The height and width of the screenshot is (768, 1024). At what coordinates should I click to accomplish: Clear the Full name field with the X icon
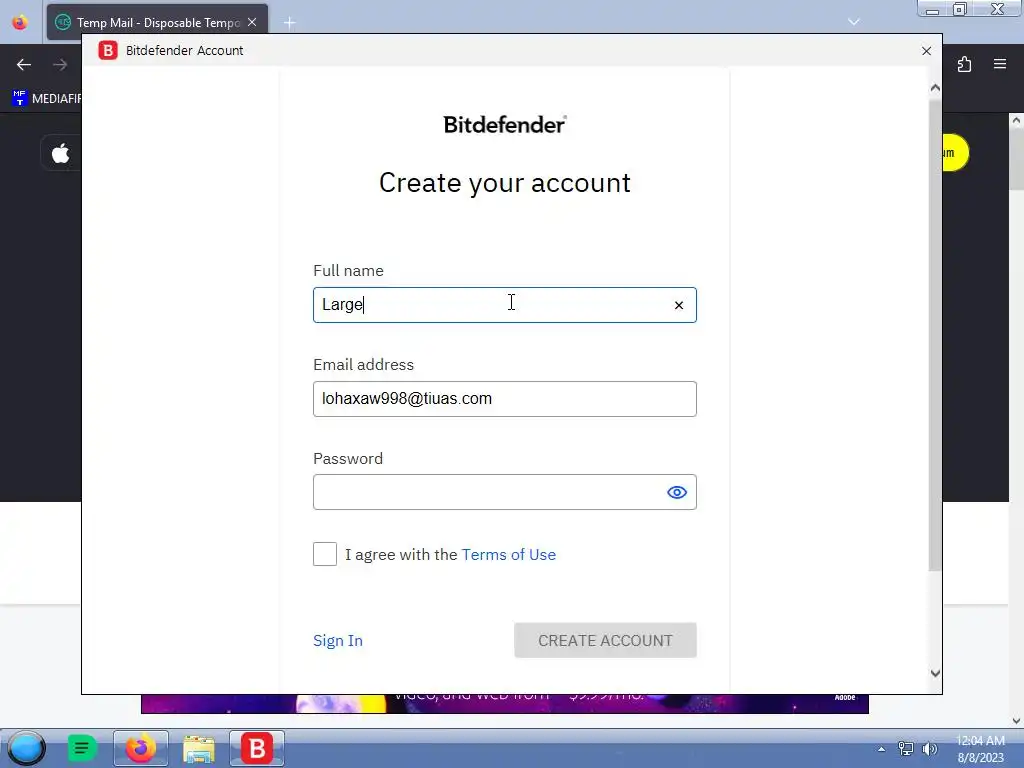click(679, 305)
